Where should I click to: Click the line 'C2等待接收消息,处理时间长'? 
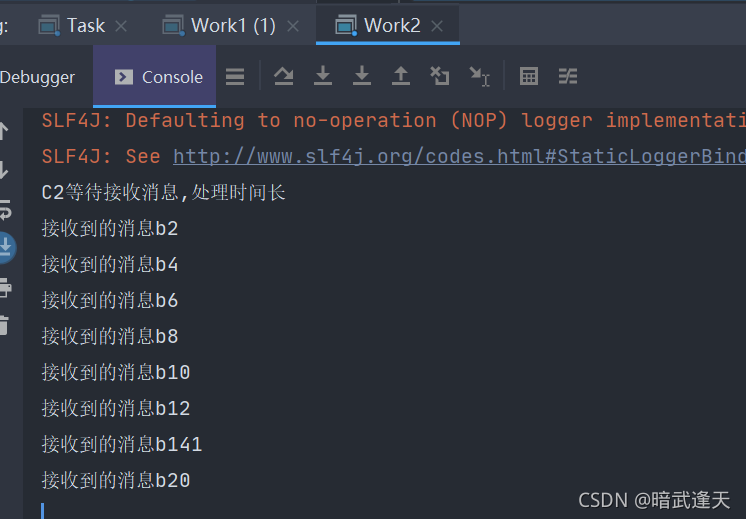click(x=163, y=193)
